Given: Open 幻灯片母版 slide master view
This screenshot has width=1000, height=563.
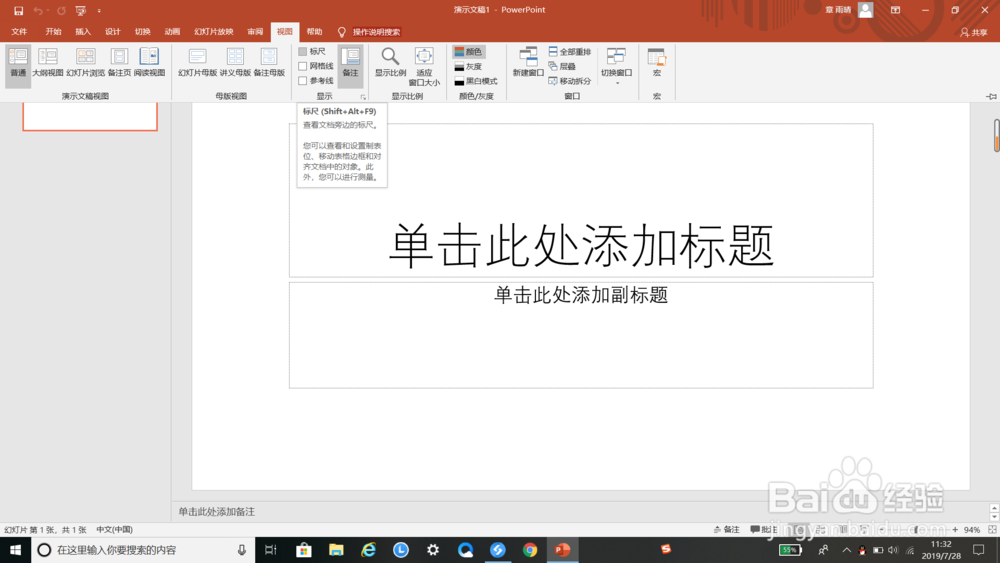Looking at the screenshot, I should [198, 62].
